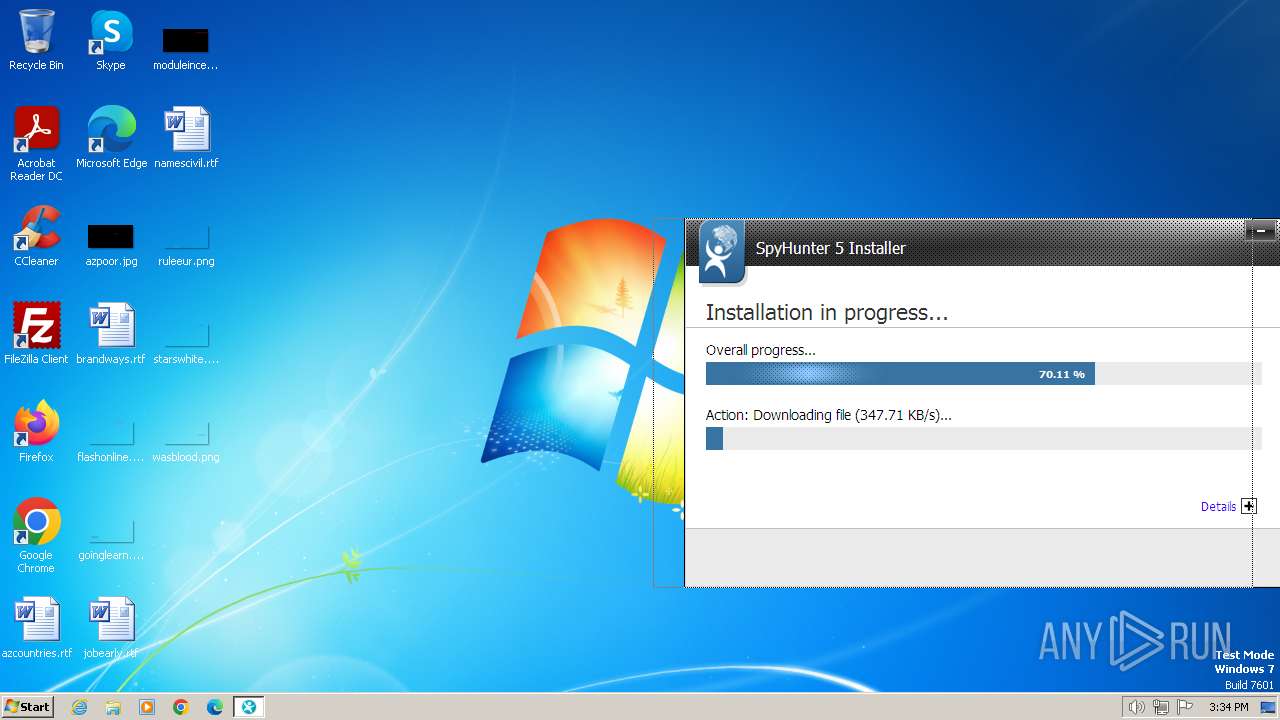Click the overall progress bar at 70.11 %

pyautogui.click(x=984, y=374)
